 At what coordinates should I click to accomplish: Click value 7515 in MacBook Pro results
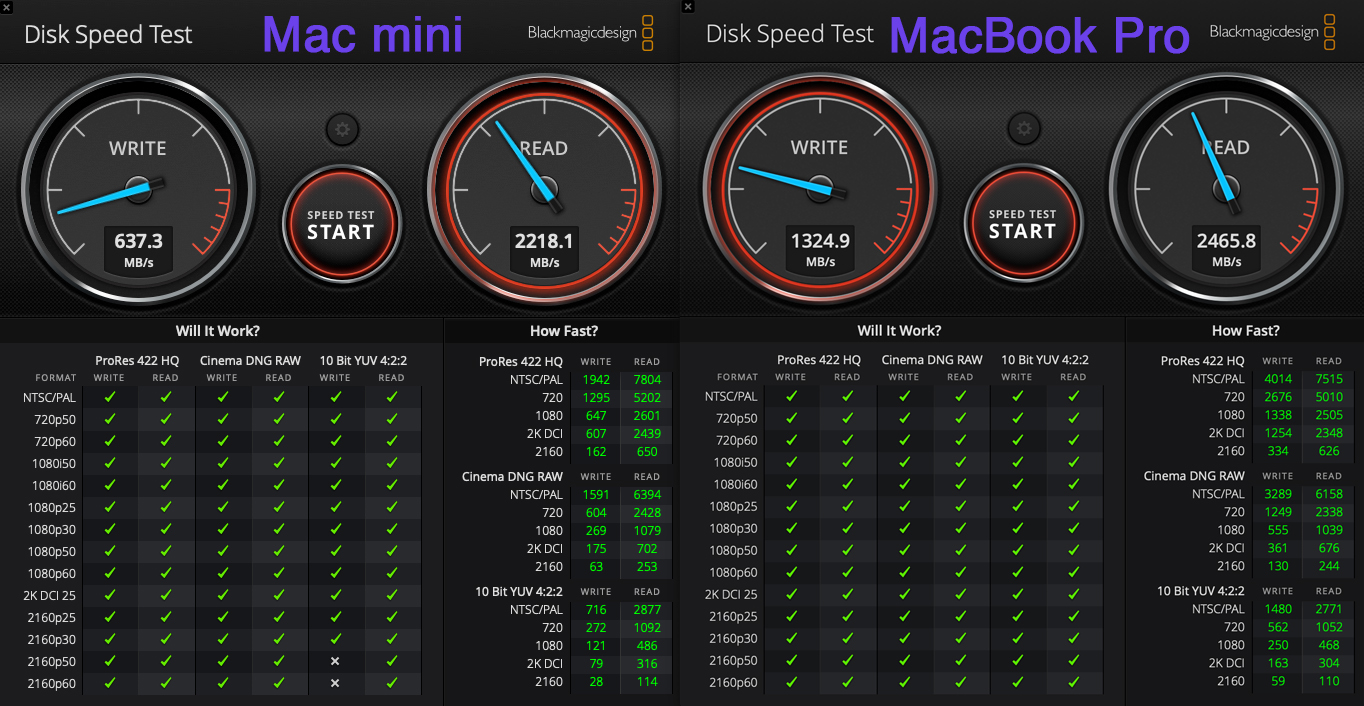1329,379
